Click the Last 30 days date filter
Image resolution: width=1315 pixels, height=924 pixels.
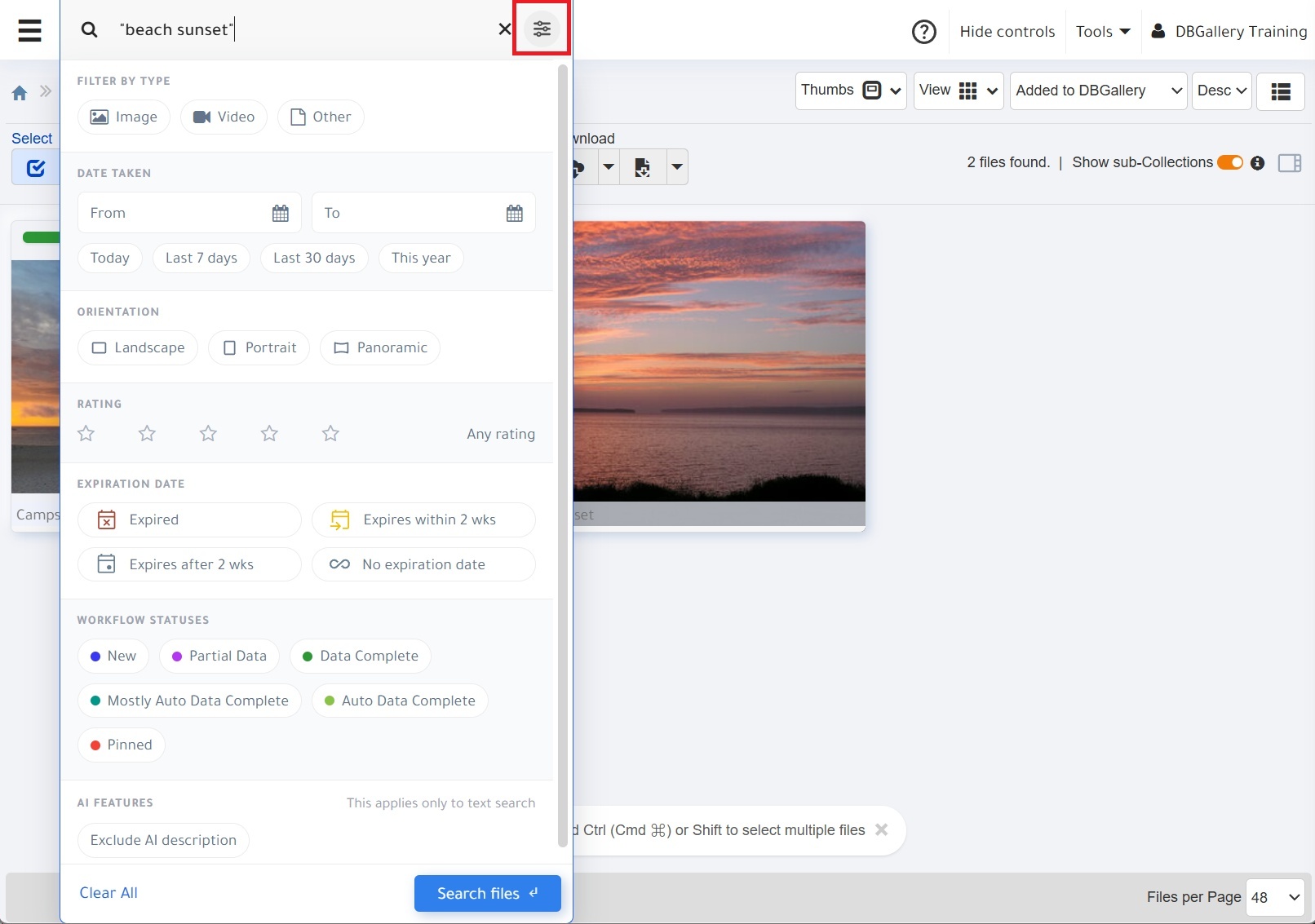pos(314,258)
